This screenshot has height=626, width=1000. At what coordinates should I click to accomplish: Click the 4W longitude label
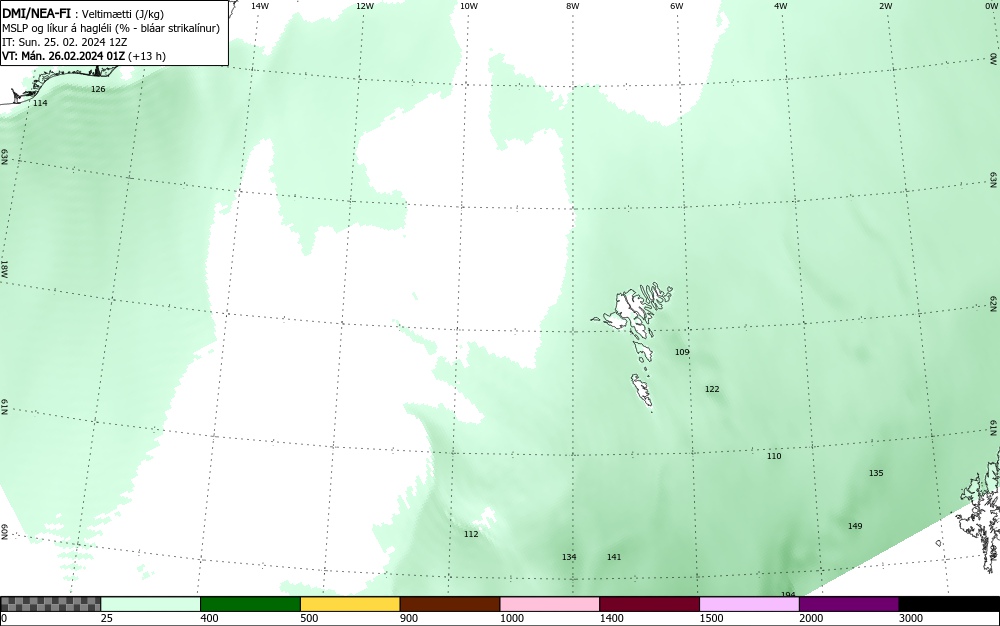pos(781,6)
